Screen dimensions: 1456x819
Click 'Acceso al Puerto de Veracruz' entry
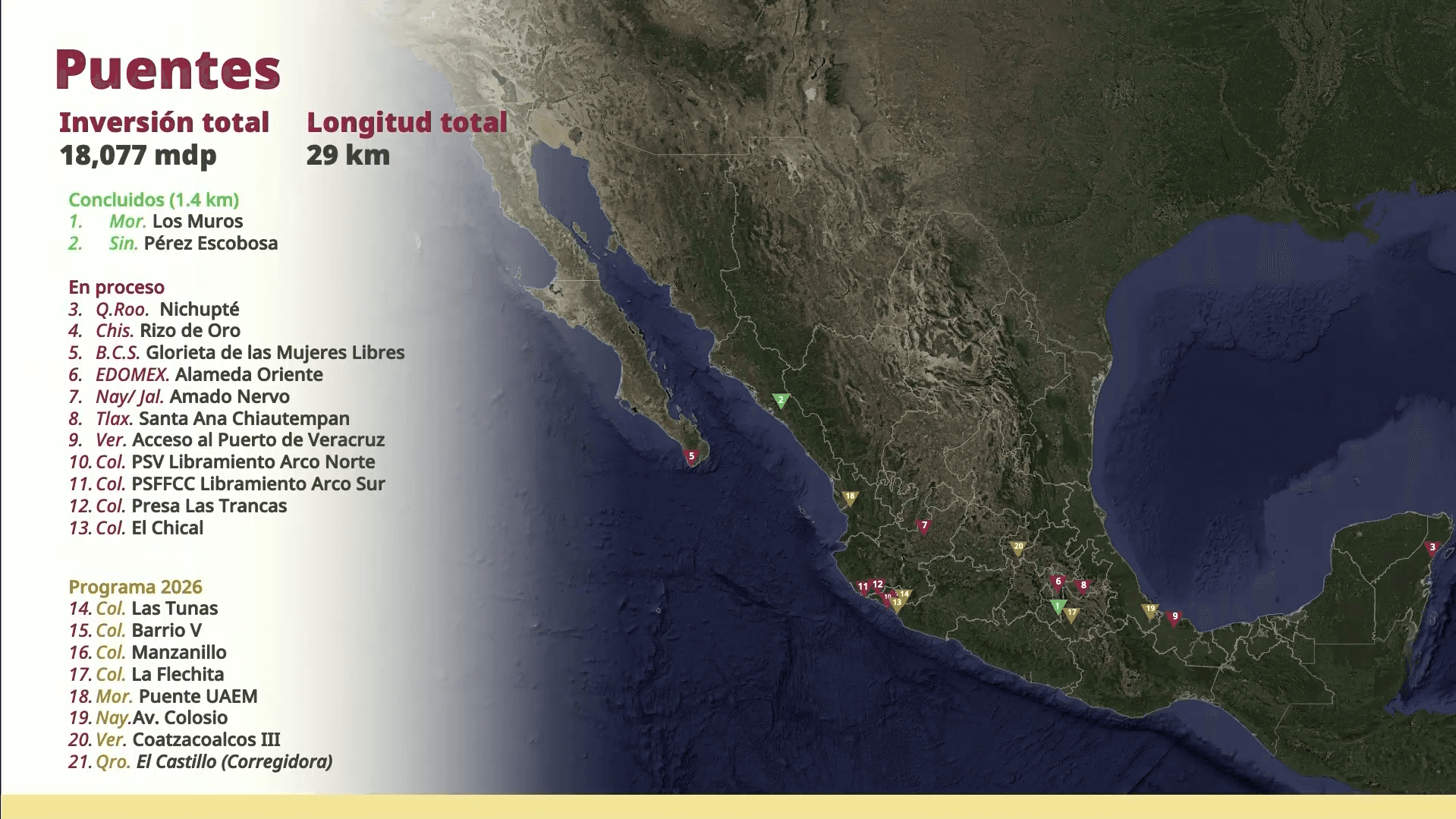pos(258,440)
